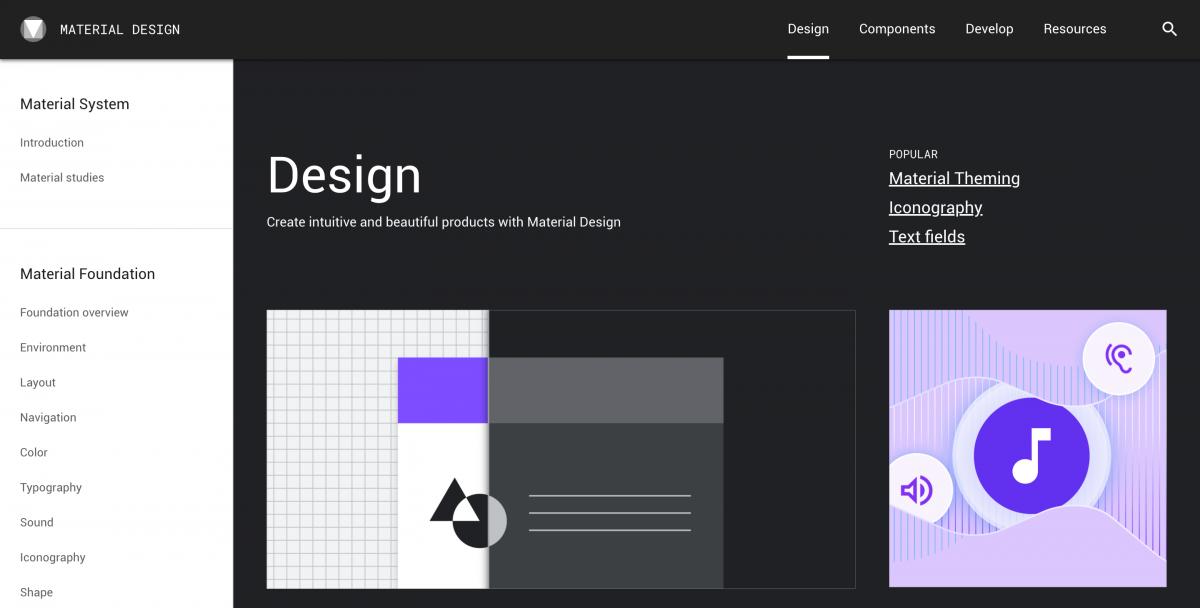Click the MATERIAL DESIGN header title
Viewport: 1200px width, 608px height.
point(120,30)
